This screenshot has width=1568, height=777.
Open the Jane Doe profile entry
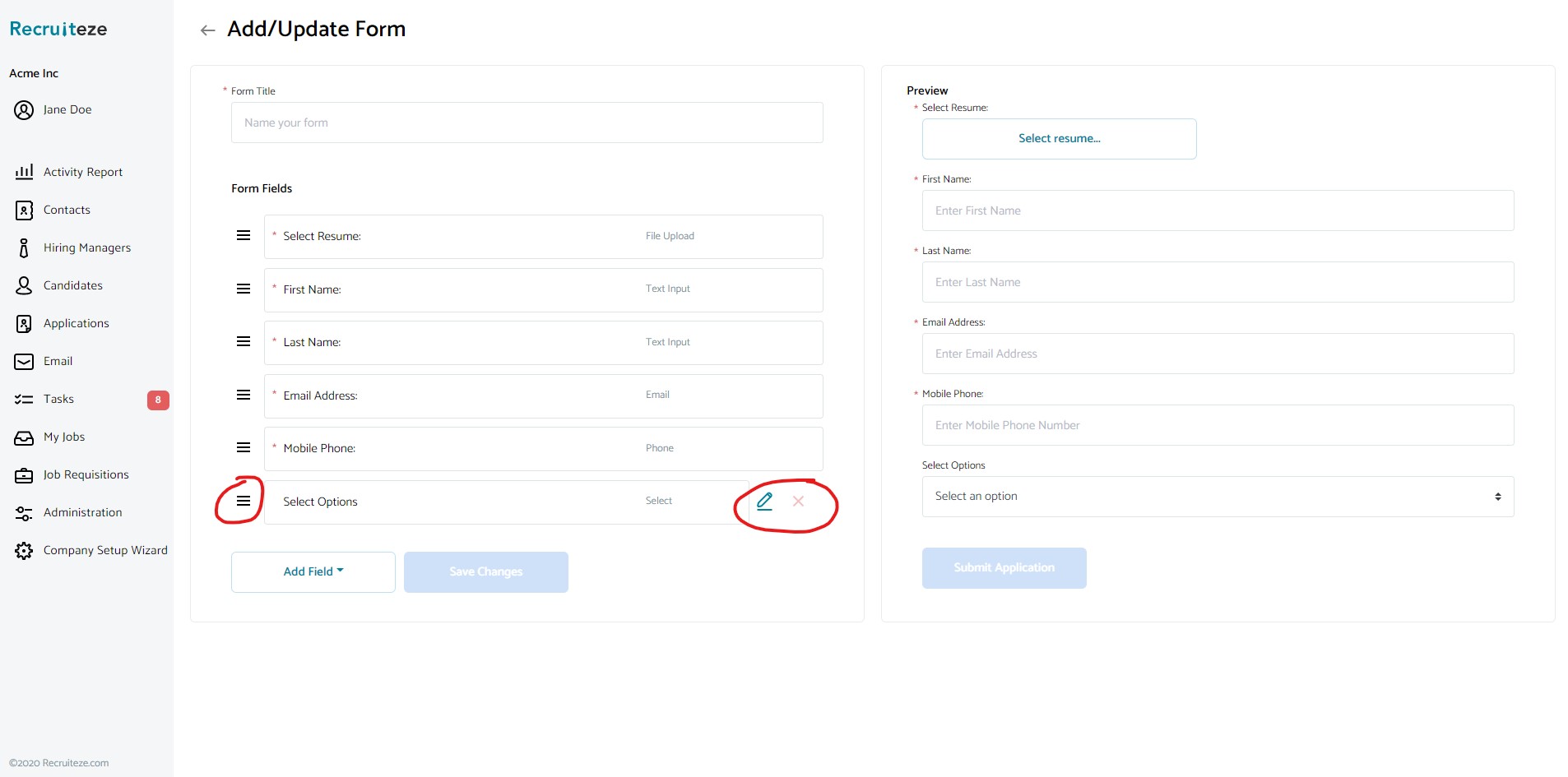point(67,109)
